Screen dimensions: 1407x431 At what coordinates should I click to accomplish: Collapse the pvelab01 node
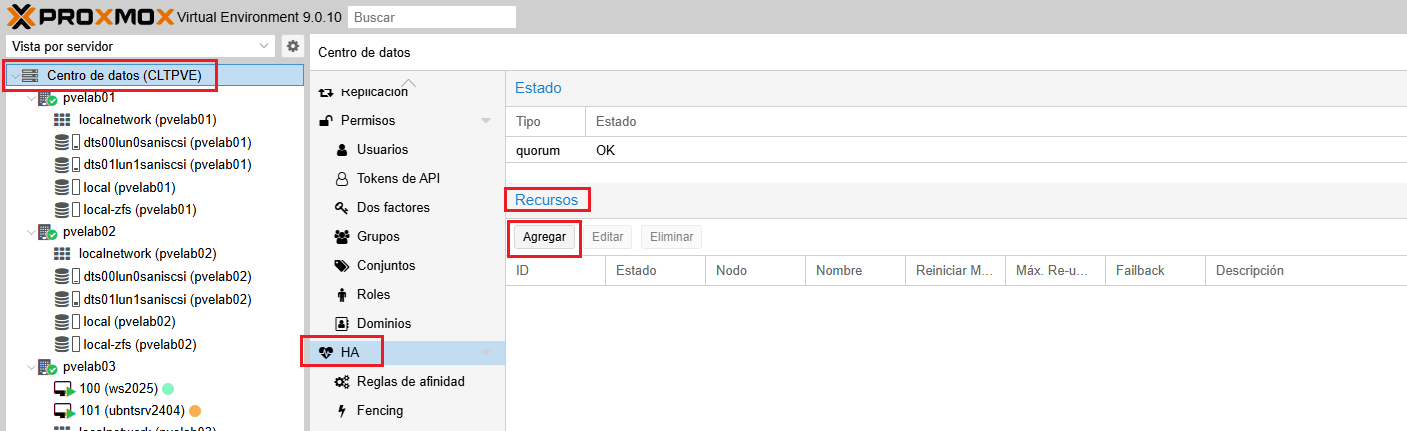(30, 98)
